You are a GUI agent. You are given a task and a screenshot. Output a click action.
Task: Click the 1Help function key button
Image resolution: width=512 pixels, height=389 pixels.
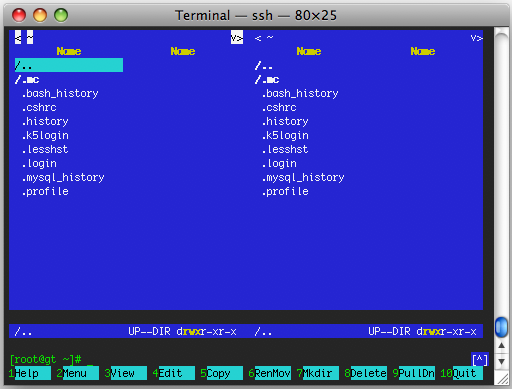[30, 373]
